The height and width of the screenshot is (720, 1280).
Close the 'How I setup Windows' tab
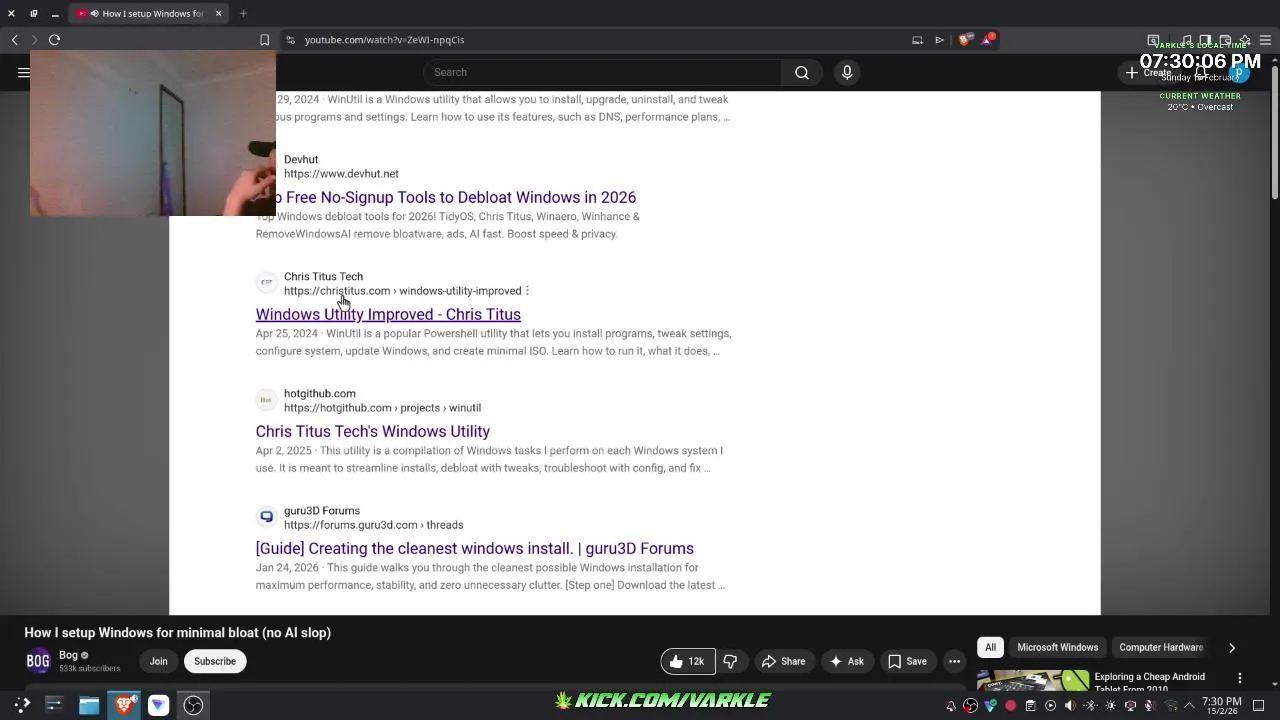coord(218,13)
